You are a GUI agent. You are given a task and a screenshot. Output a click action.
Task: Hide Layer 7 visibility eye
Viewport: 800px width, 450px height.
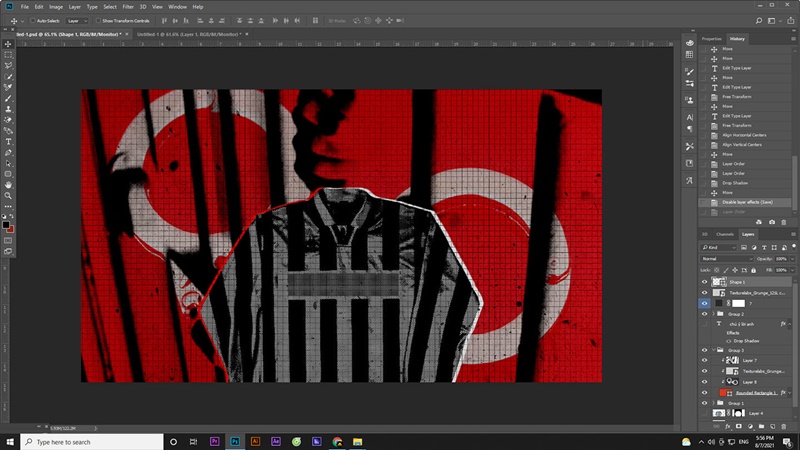coord(705,360)
